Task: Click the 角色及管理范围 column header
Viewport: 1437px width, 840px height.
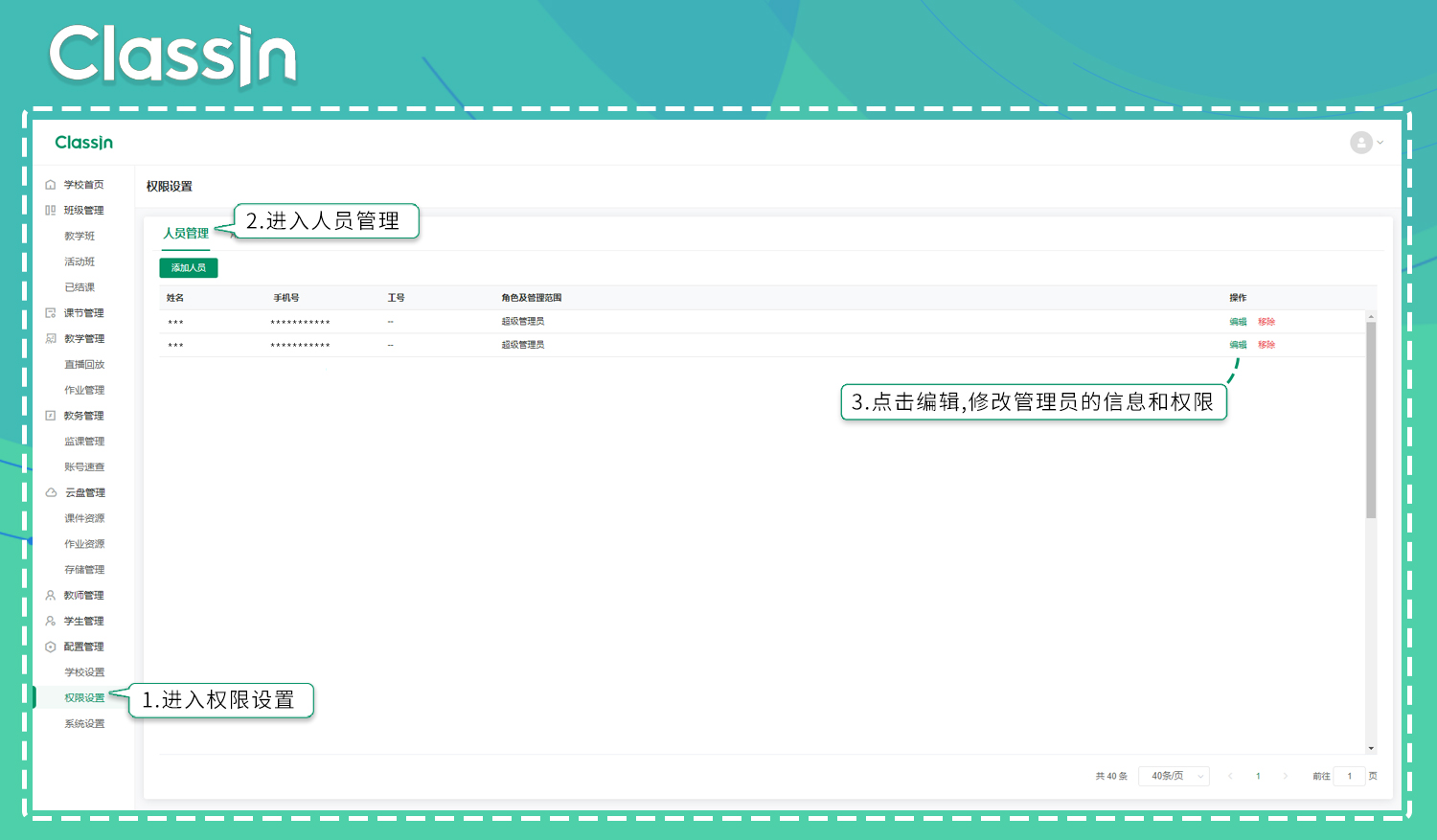Action: click(x=532, y=298)
